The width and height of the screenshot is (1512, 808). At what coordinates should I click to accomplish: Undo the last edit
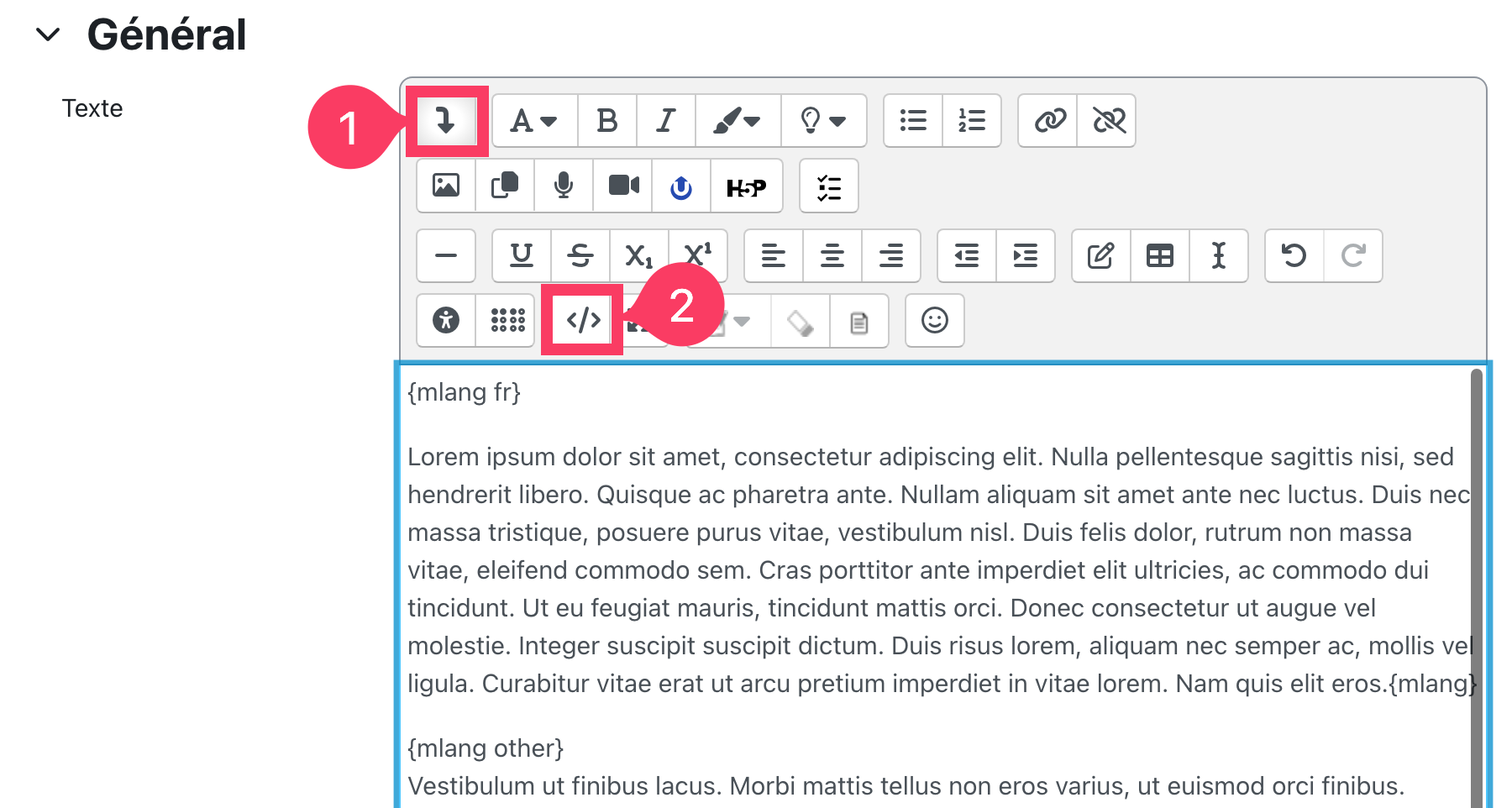[1294, 255]
